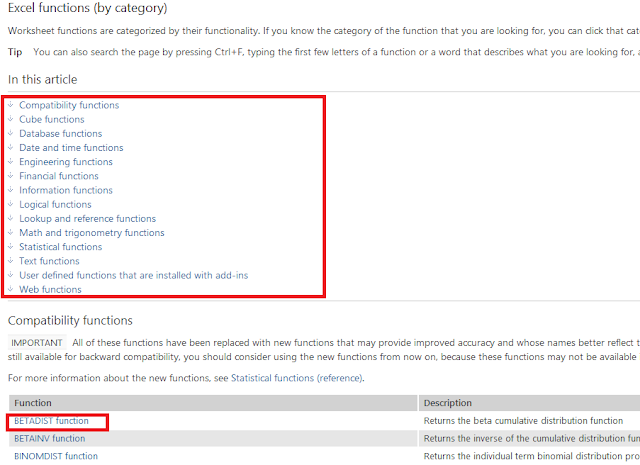The image size is (640, 465).
Task: Click 'Returns the beta cumulative distribution function' text
Action: [523, 421]
